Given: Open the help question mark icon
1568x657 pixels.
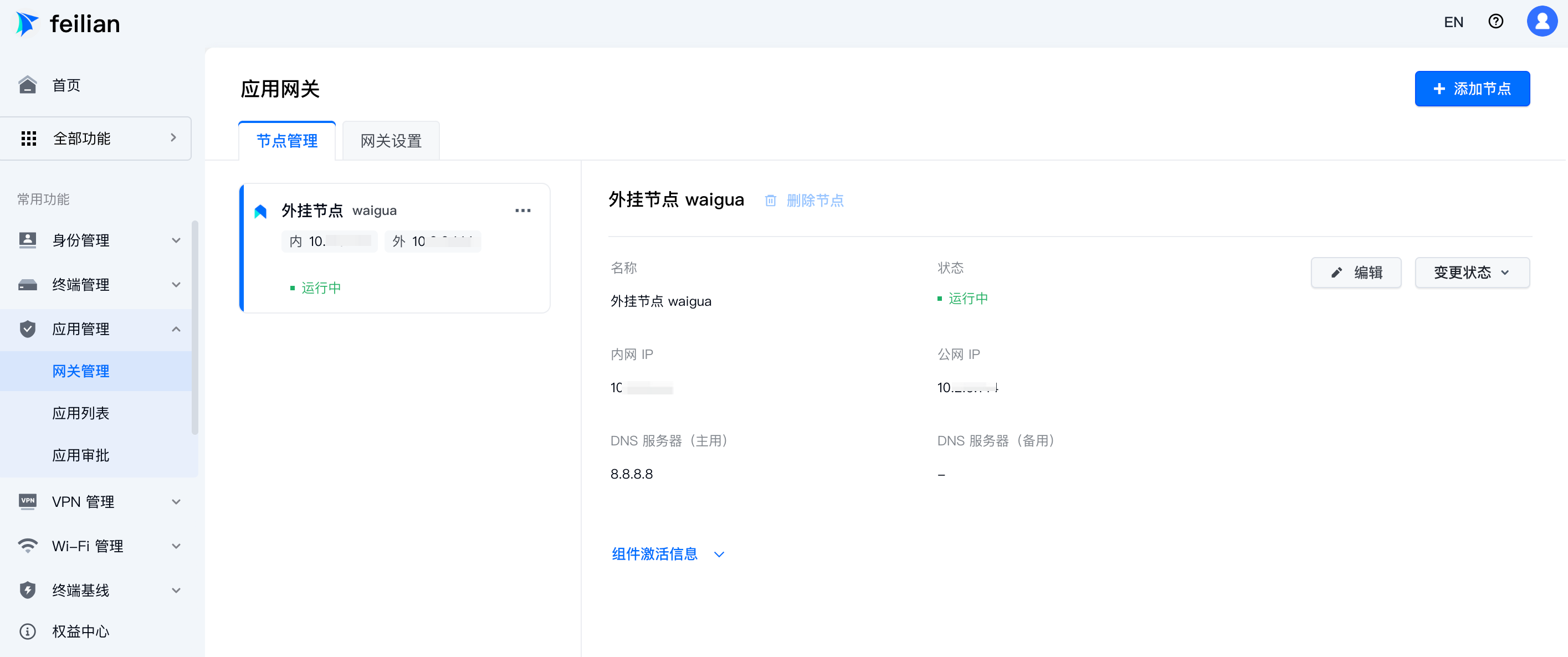Looking at the screenshot, I should (1495, 22).
